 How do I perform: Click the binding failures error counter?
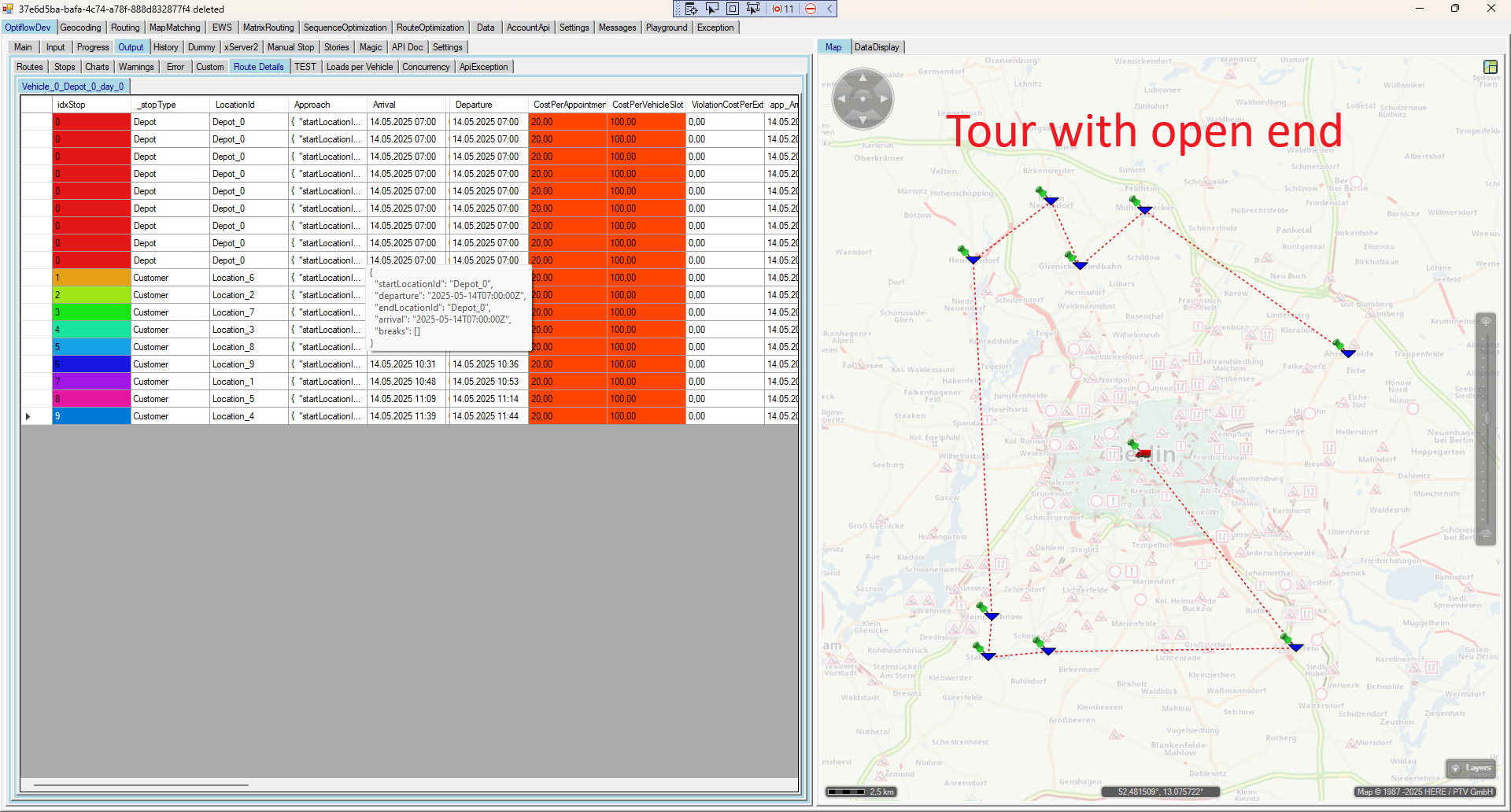[783, 9]
